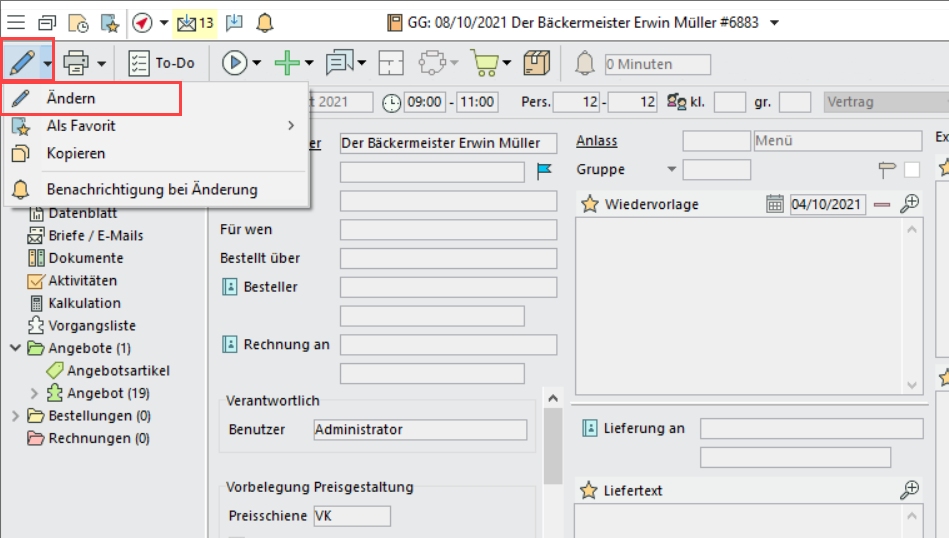The image size is (949, 538).
Task: Click the play button icon in toolbar
Action: [234, 63]
